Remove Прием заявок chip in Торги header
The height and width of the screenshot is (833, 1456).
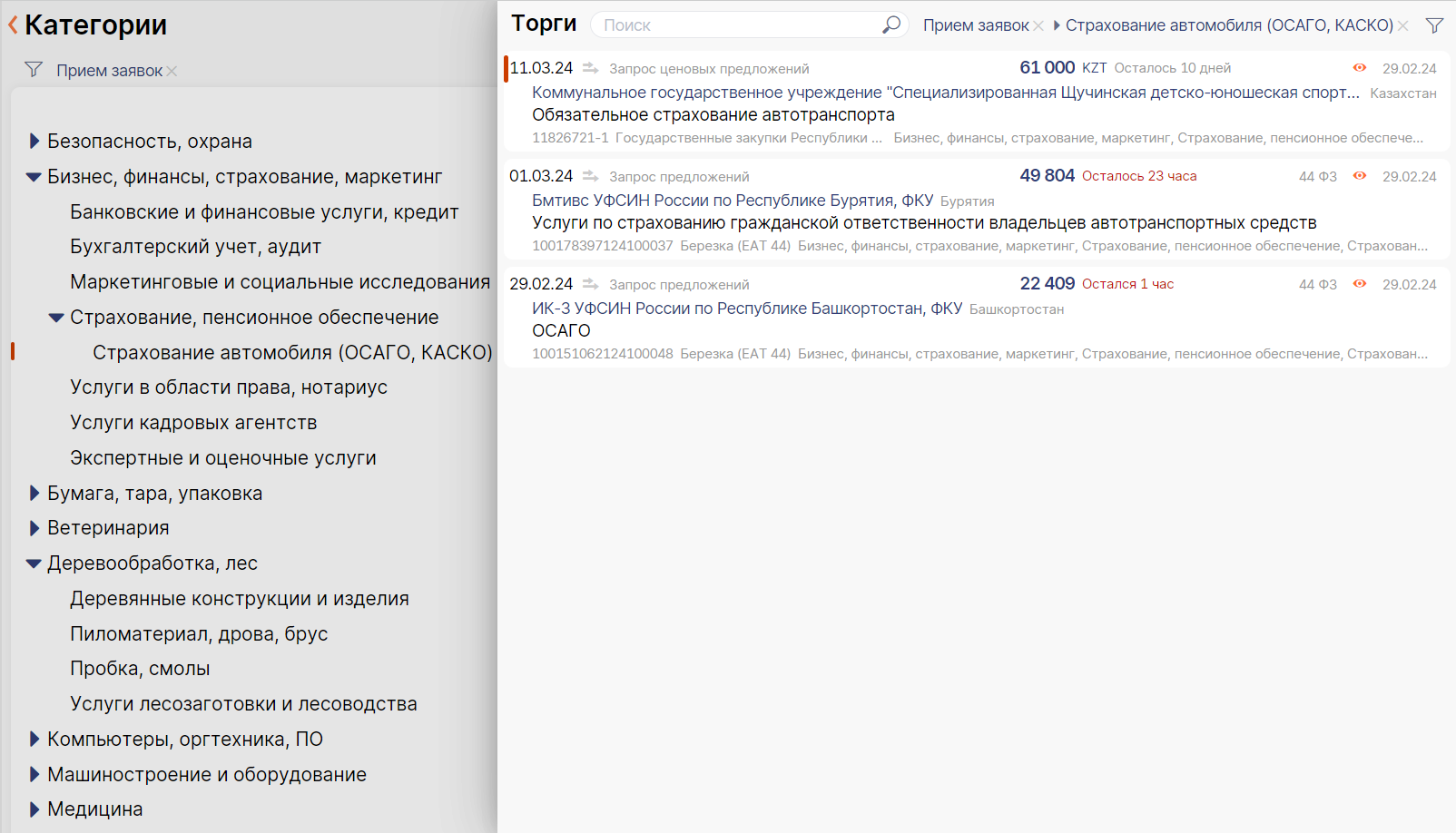pyautogui.click(x=1038, y=26)
